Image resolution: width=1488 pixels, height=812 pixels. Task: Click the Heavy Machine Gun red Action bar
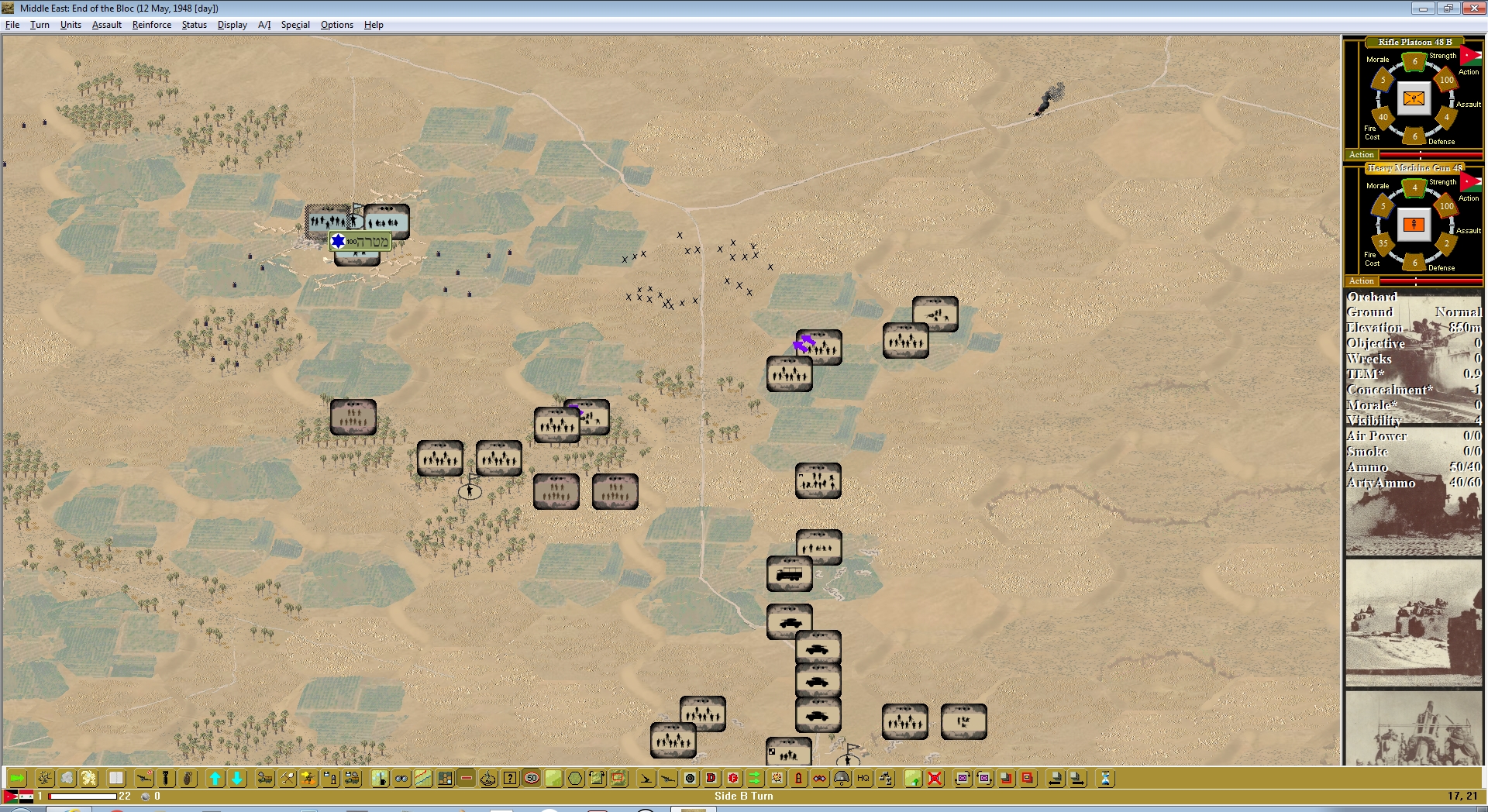tap(1431, 281)
